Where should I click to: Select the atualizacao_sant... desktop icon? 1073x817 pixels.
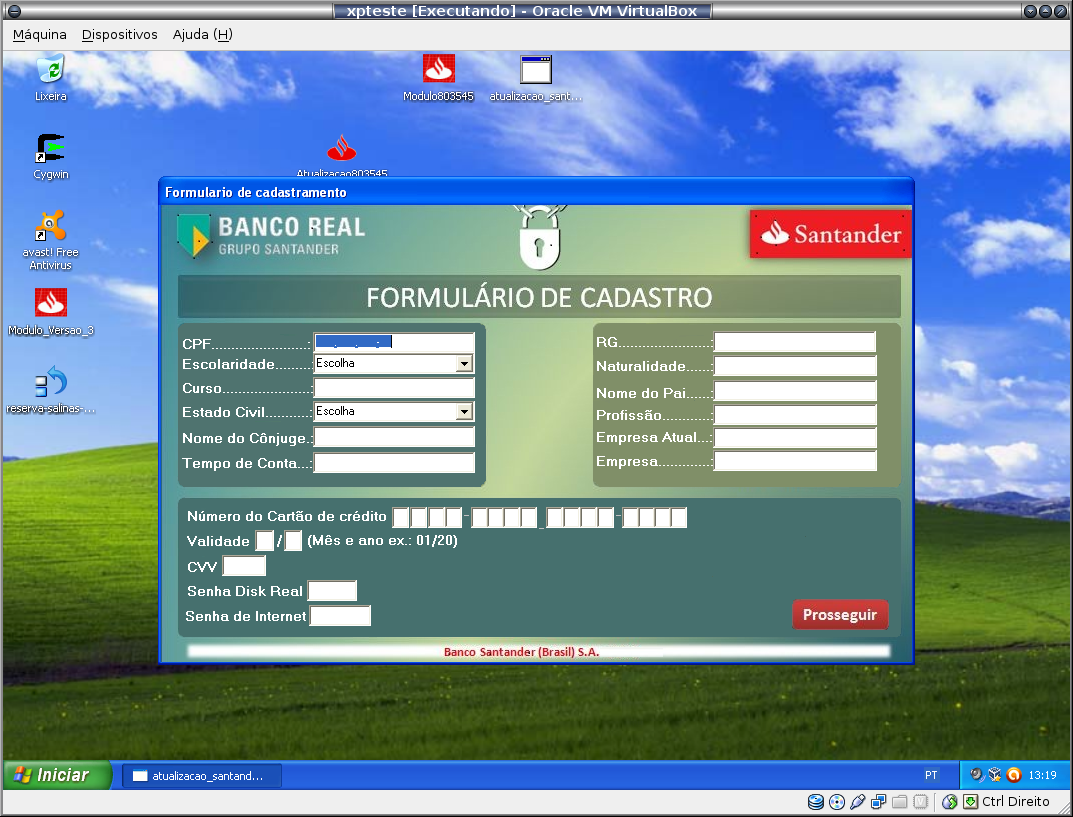coord(536,77)
